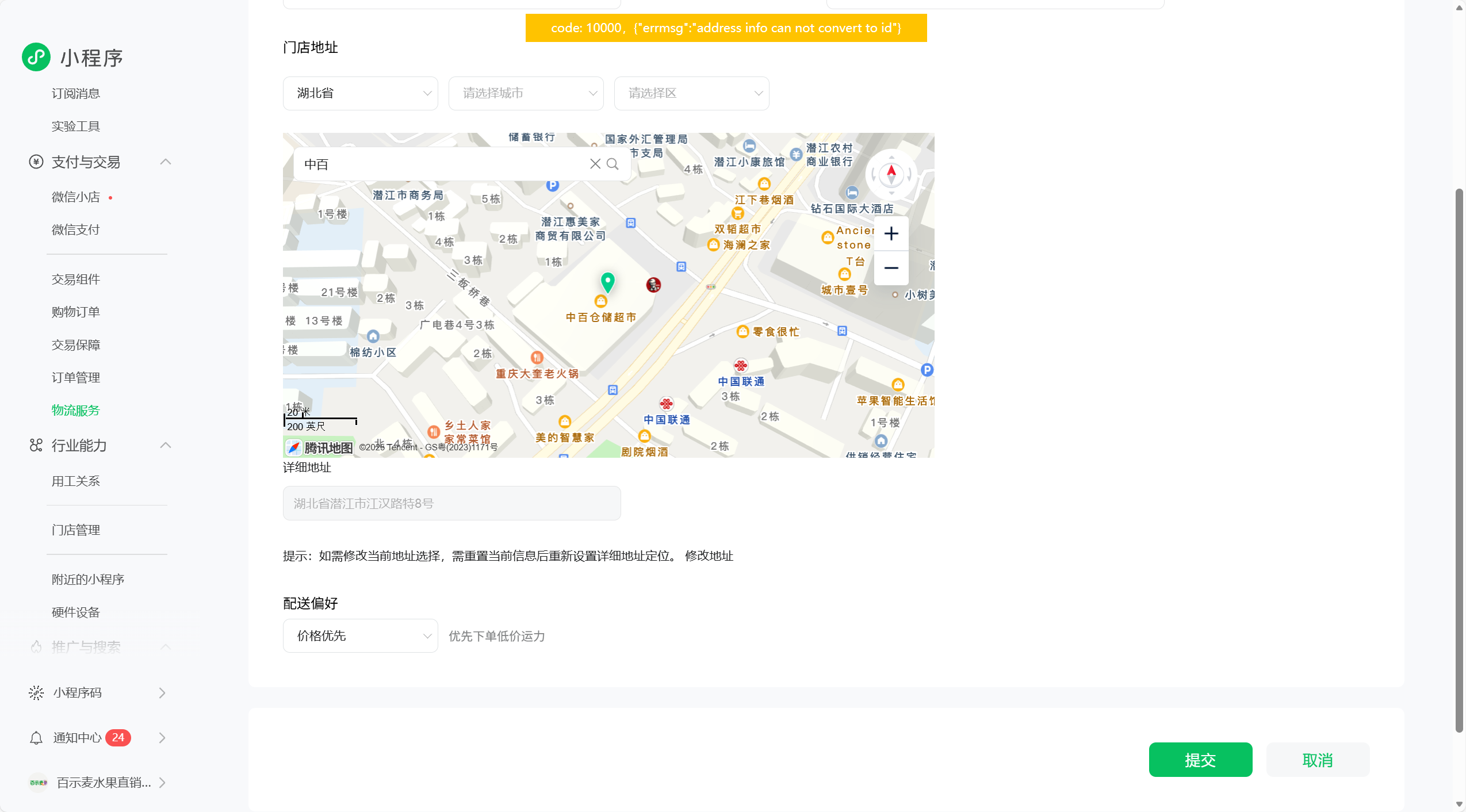The height and width of the screenshot is (812, 1466).
Task: Open the 请选择区 district dropdown
Action: pos(691,93)
